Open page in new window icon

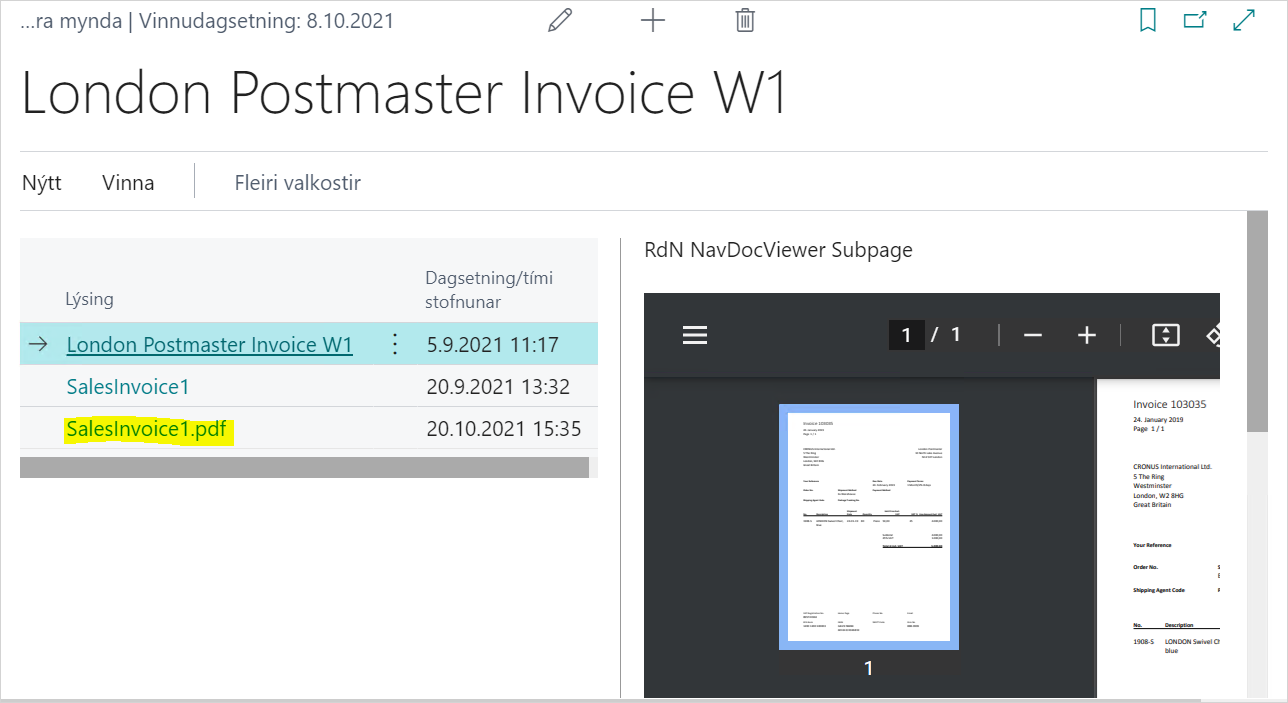tap(1195, 21)
